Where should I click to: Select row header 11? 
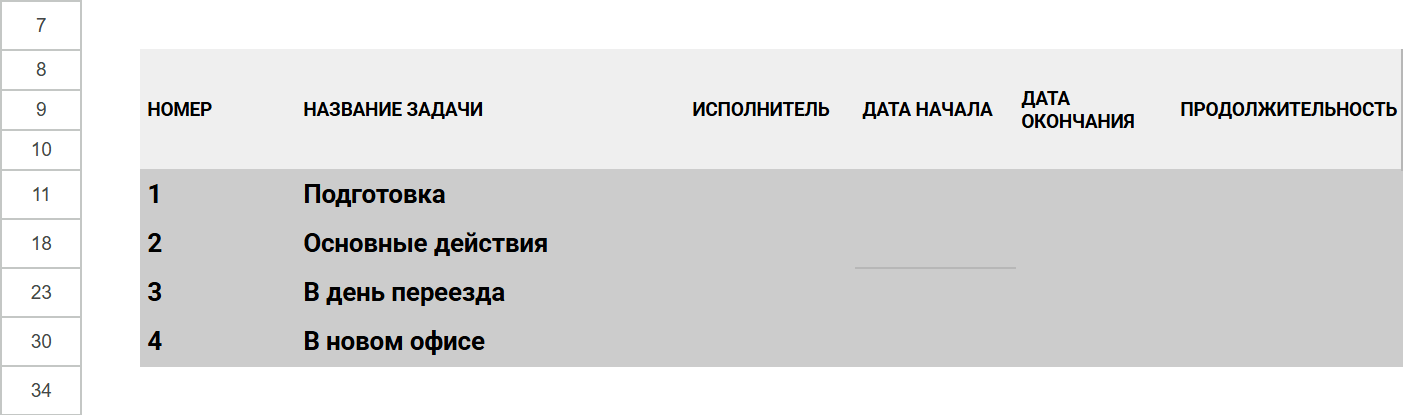40,195
